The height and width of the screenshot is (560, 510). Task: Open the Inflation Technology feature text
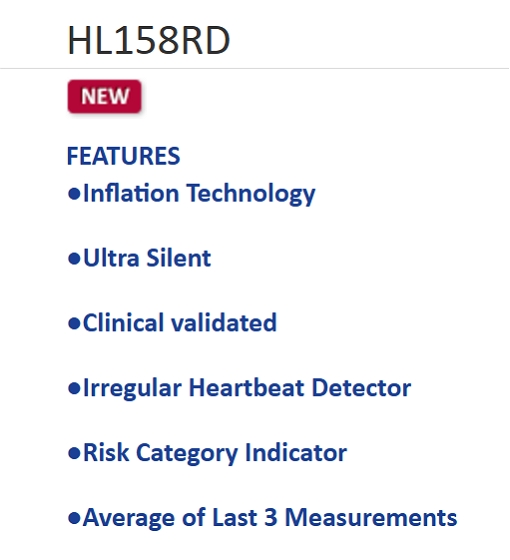[x=199, y=194]
